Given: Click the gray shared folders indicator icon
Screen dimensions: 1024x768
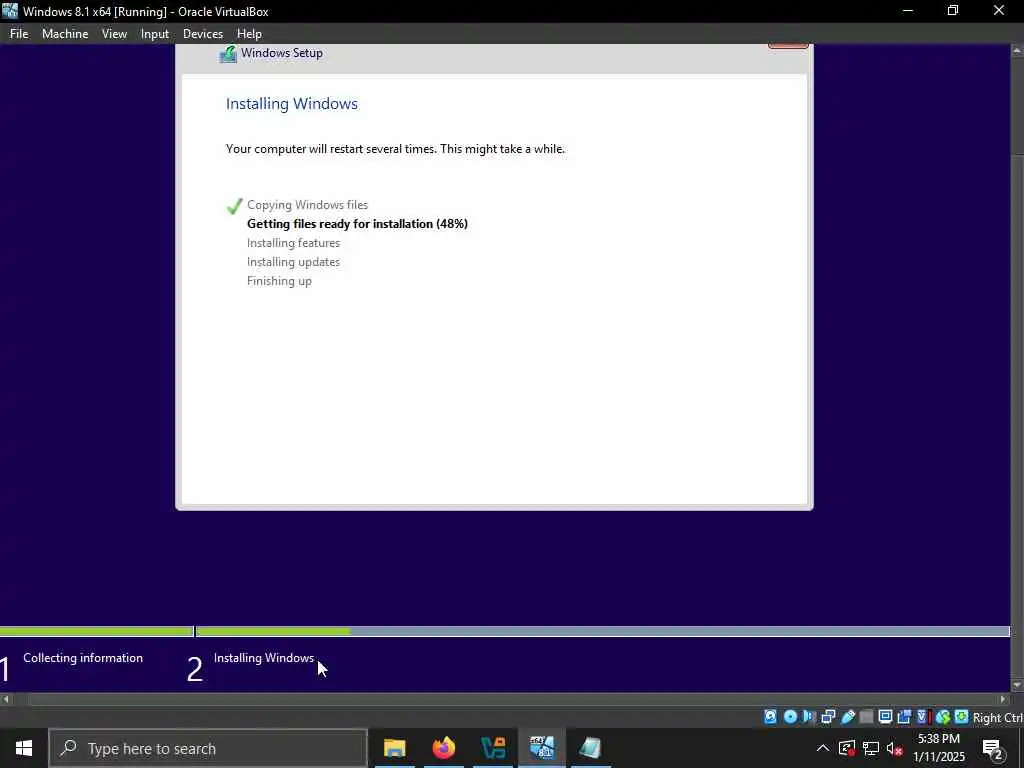Looking at the screenshot, I should coord(867,717).
